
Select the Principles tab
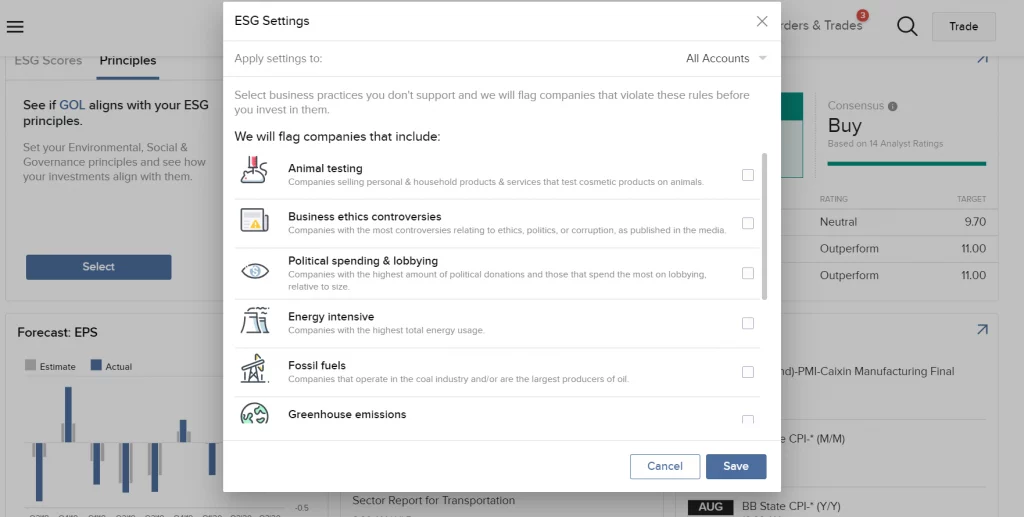click(x=128, y=60)
